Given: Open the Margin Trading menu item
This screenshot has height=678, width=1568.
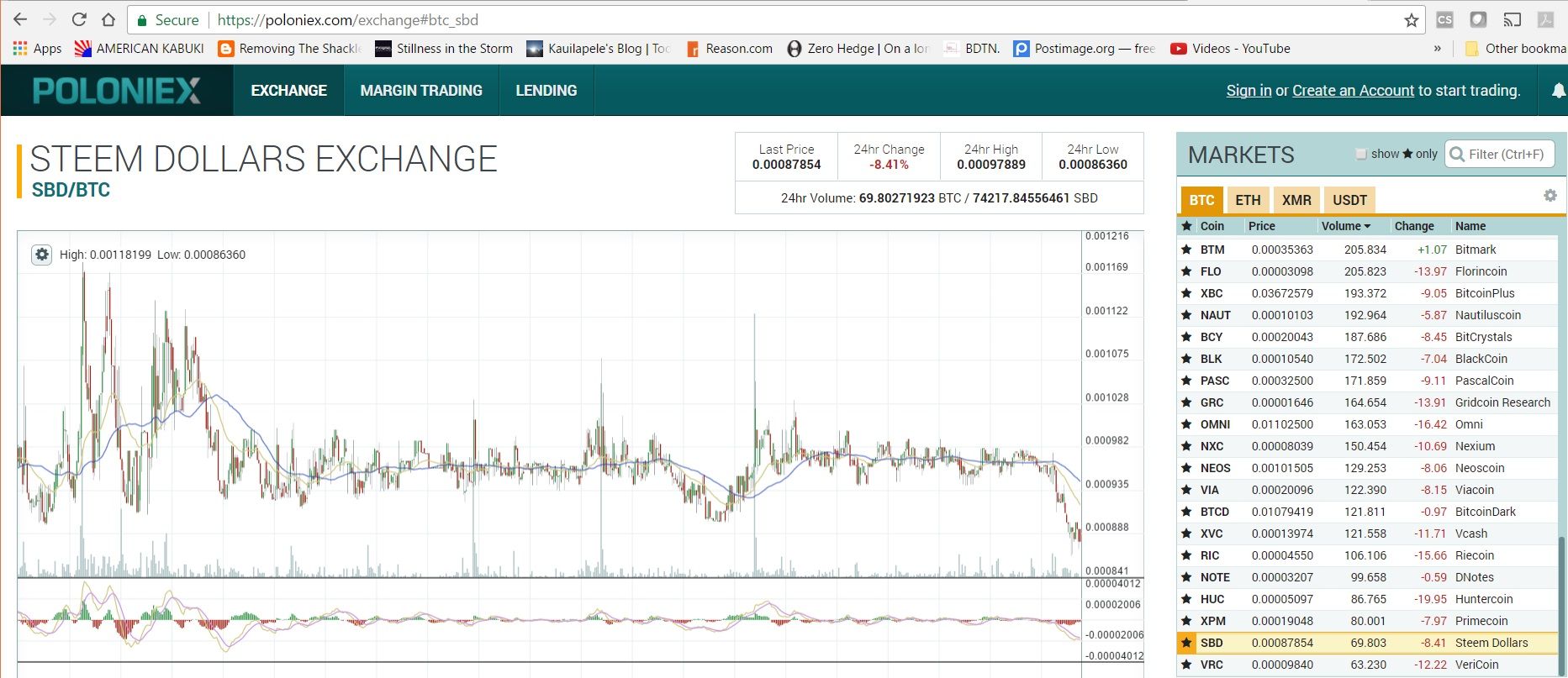Looking at the screenshot, I should click(x=421, y=90).
